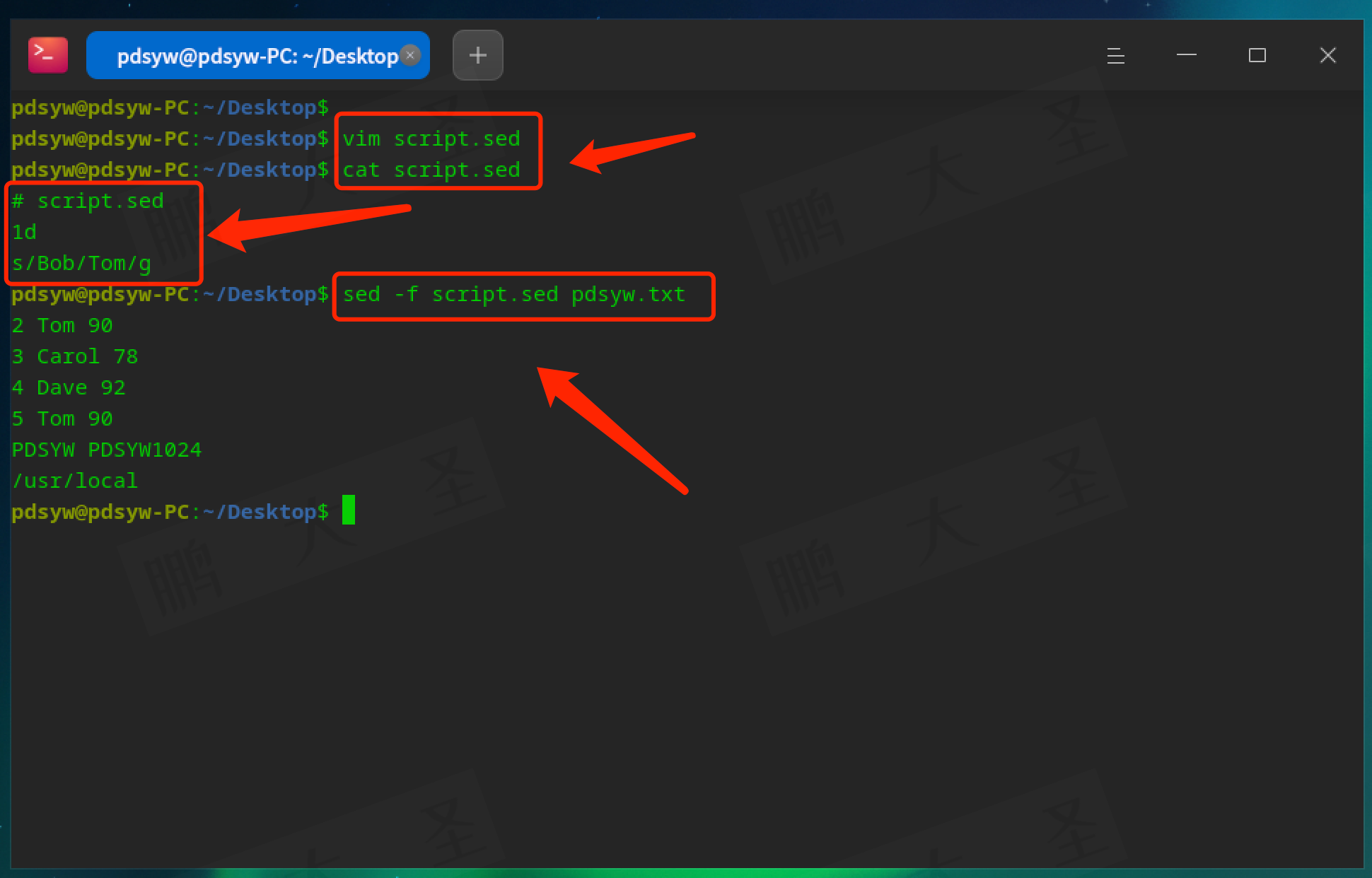Close the terminal window
Image resolution: width=1372 pixels, height=878 pixels.
pos(1327,55)
